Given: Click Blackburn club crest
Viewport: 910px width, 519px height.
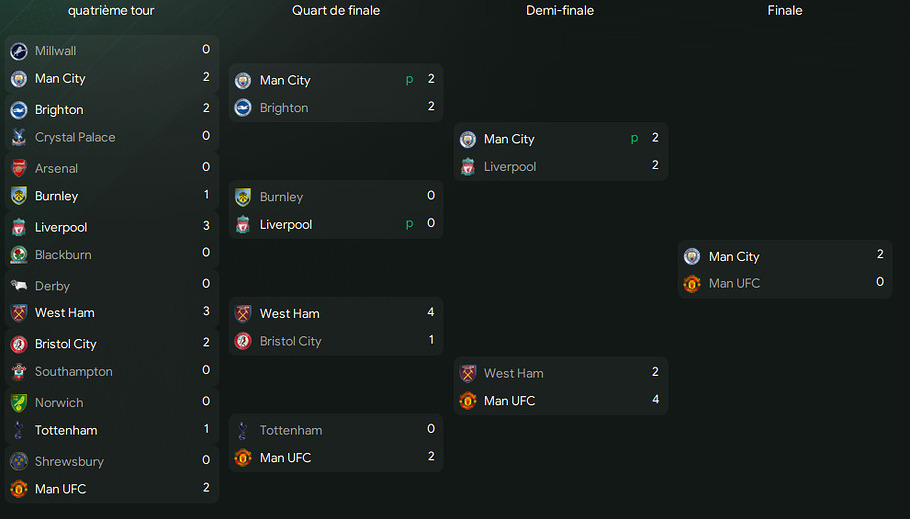Looking at the screenshot, I should click(18, 255).
